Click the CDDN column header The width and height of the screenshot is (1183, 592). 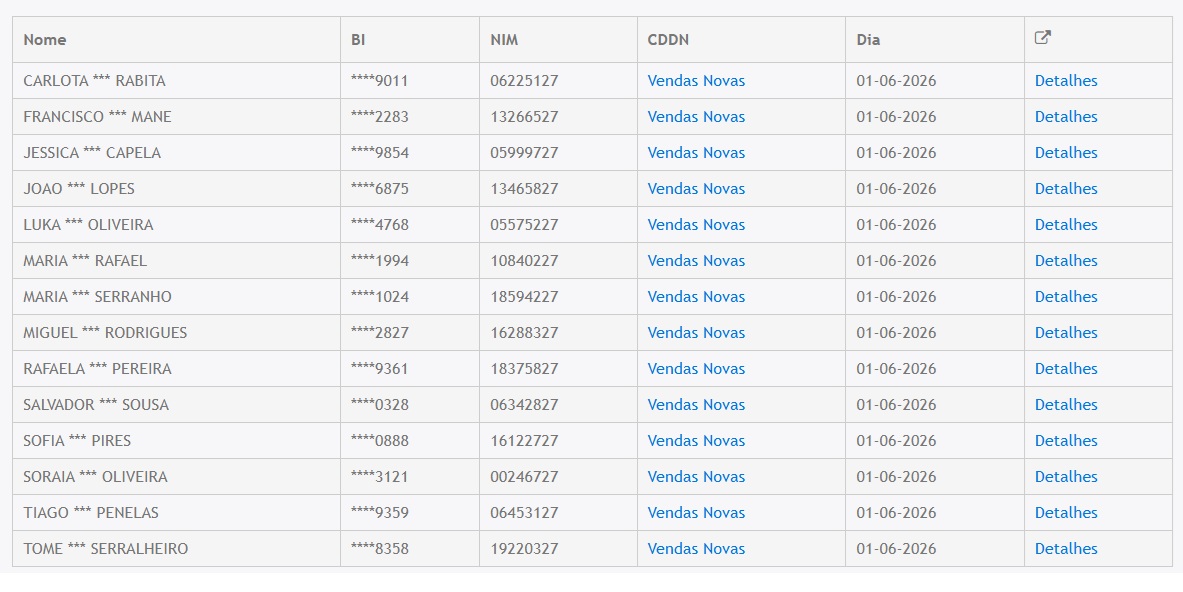coord(668,40)
